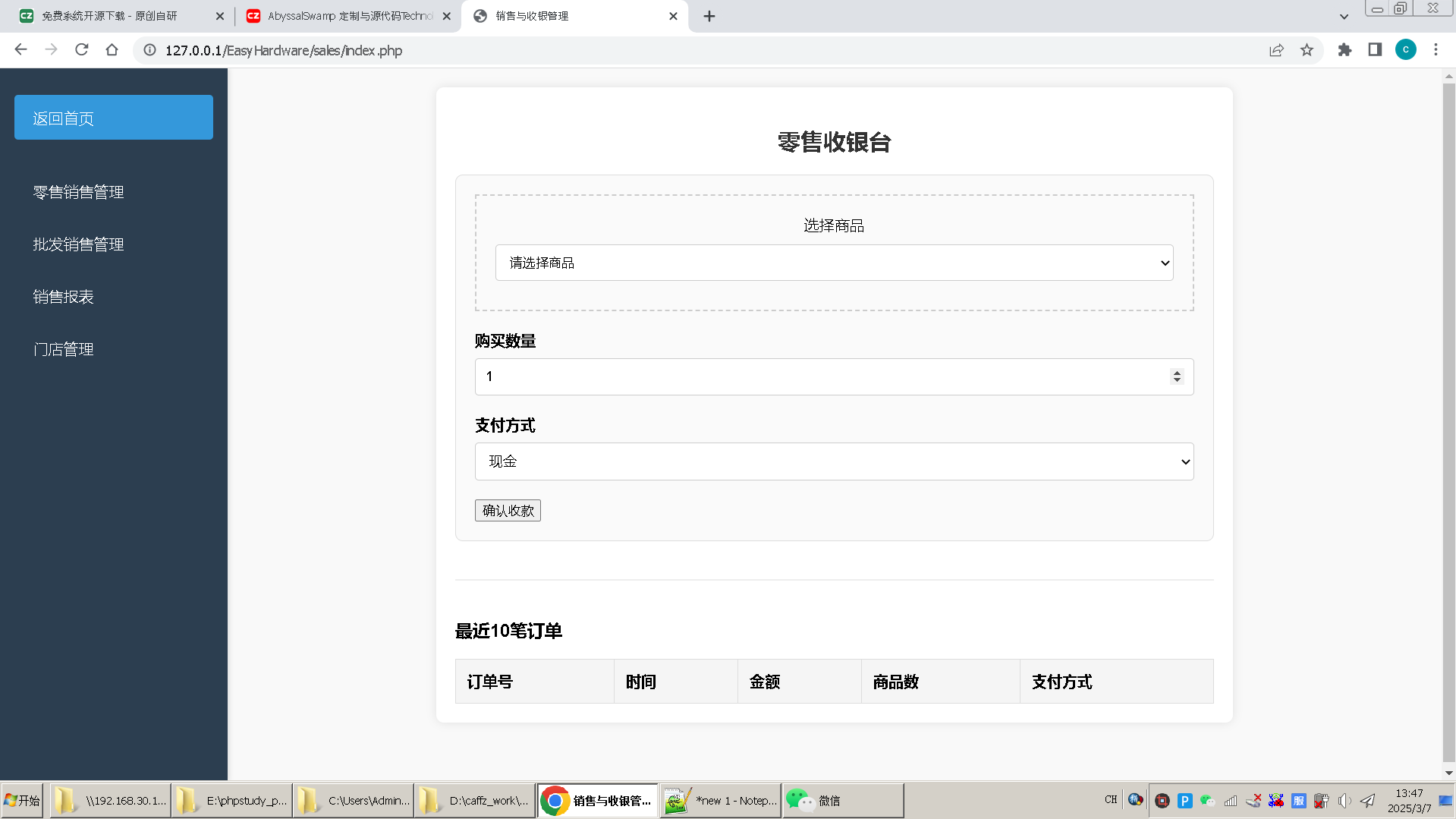Expand the tab search chevron
The height and width of the screenshot is (819, 1456).
tap(1344, 16)
